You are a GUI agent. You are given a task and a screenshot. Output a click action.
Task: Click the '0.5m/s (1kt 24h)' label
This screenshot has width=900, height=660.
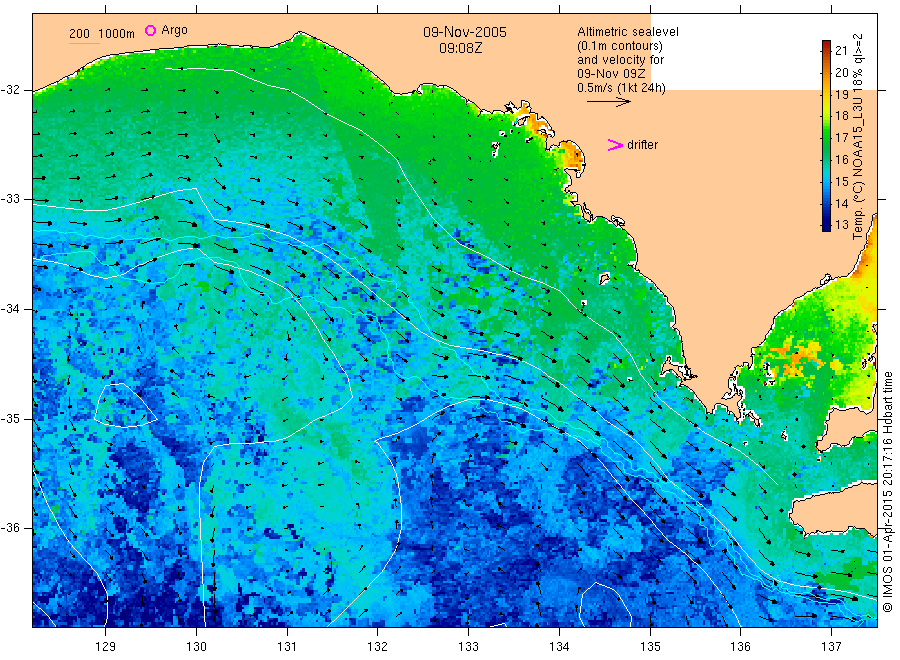click(621, 88)
